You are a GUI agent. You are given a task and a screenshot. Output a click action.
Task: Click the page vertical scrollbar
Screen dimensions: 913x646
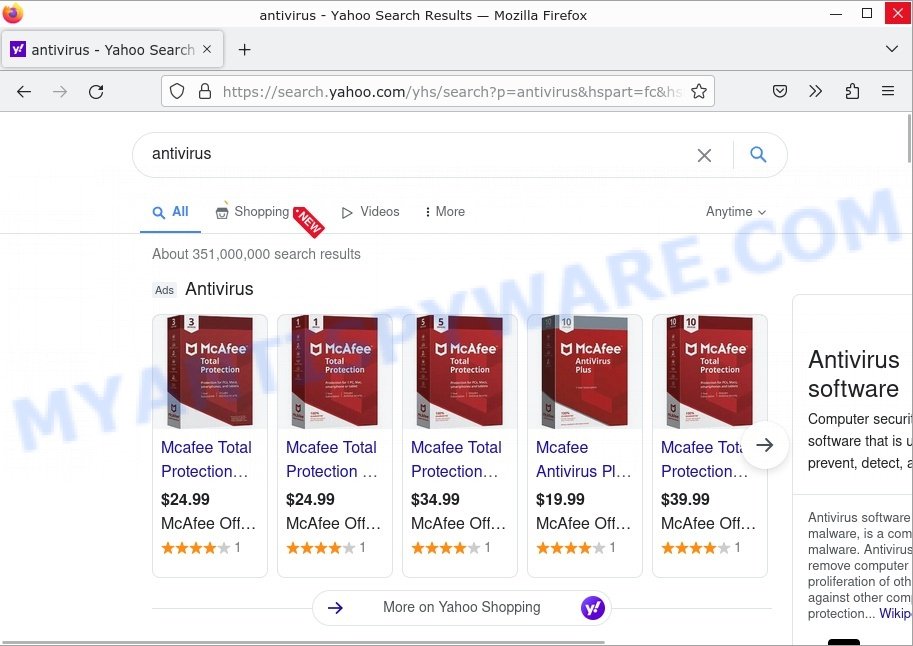point(909,139)
